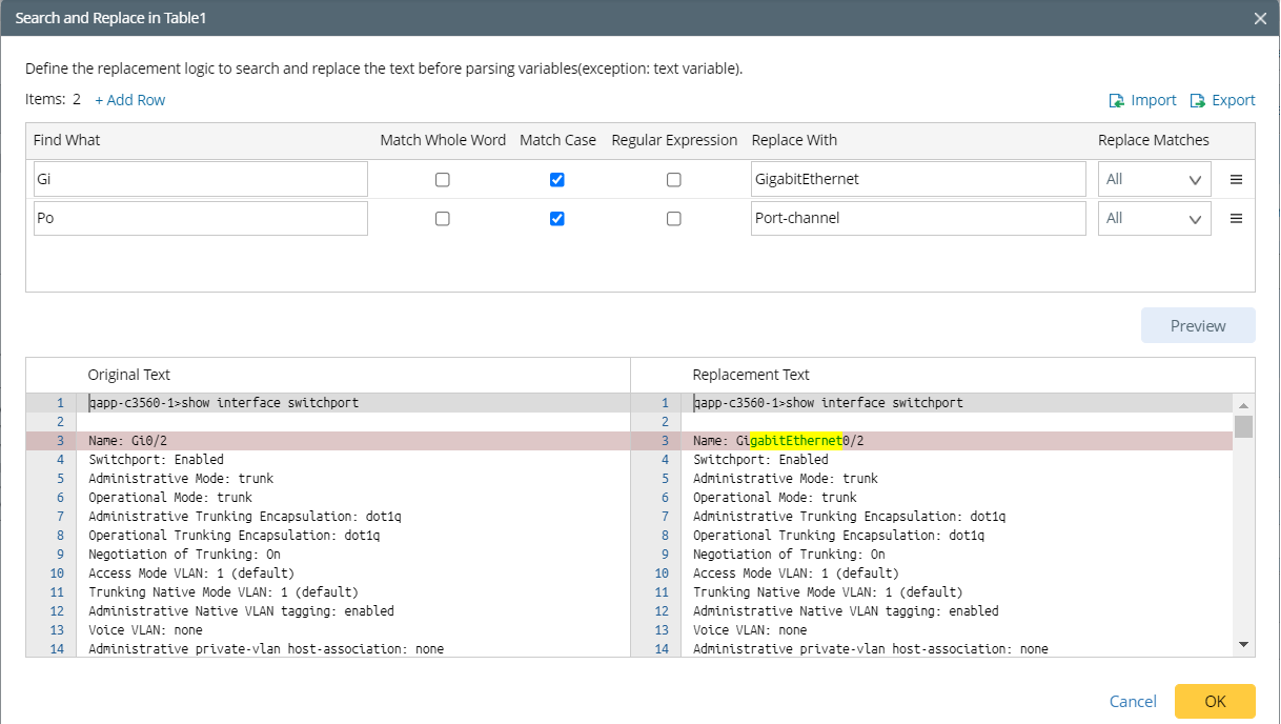Viewport: 1281px width, 724px height.
Task: Click the Export icon
Action: (x=1197, y=101)
